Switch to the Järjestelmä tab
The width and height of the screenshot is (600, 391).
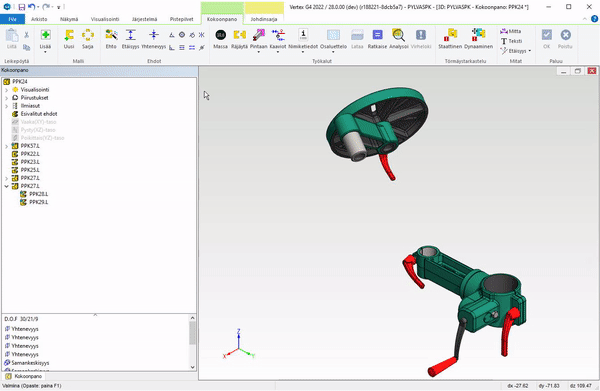tap(144, 19)
